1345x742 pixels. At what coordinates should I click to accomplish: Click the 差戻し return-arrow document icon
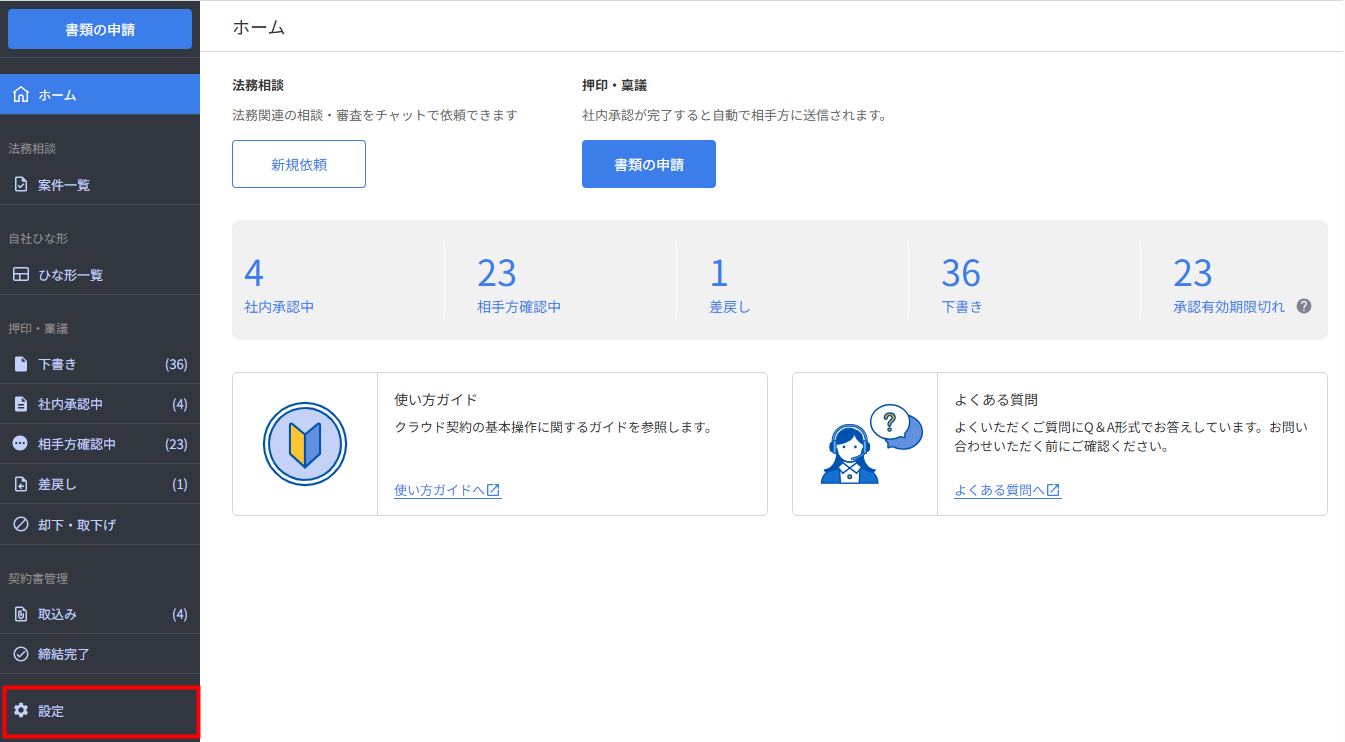(x=21, y=484)
